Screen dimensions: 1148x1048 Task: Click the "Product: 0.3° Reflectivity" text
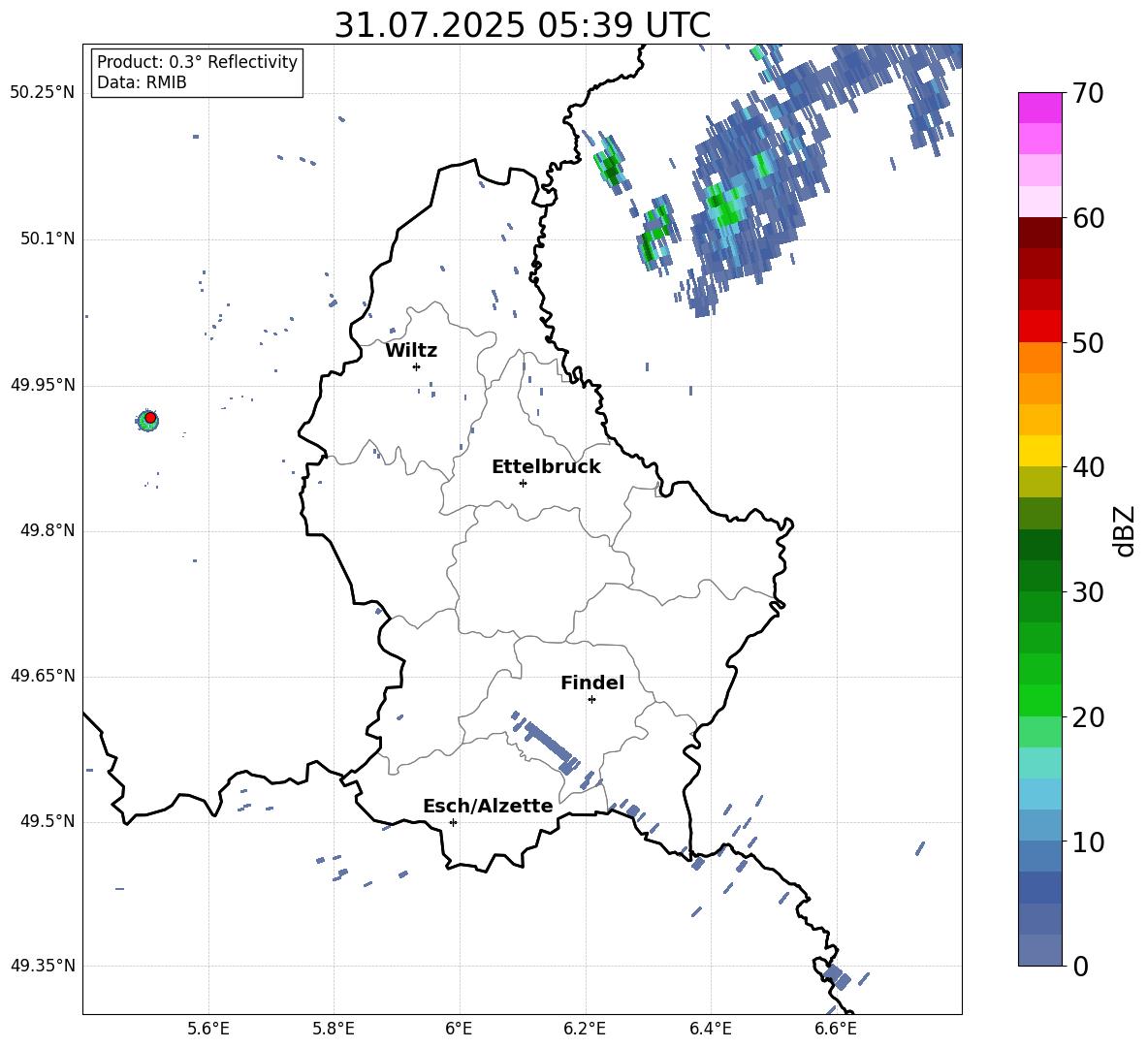coord(197,62)
